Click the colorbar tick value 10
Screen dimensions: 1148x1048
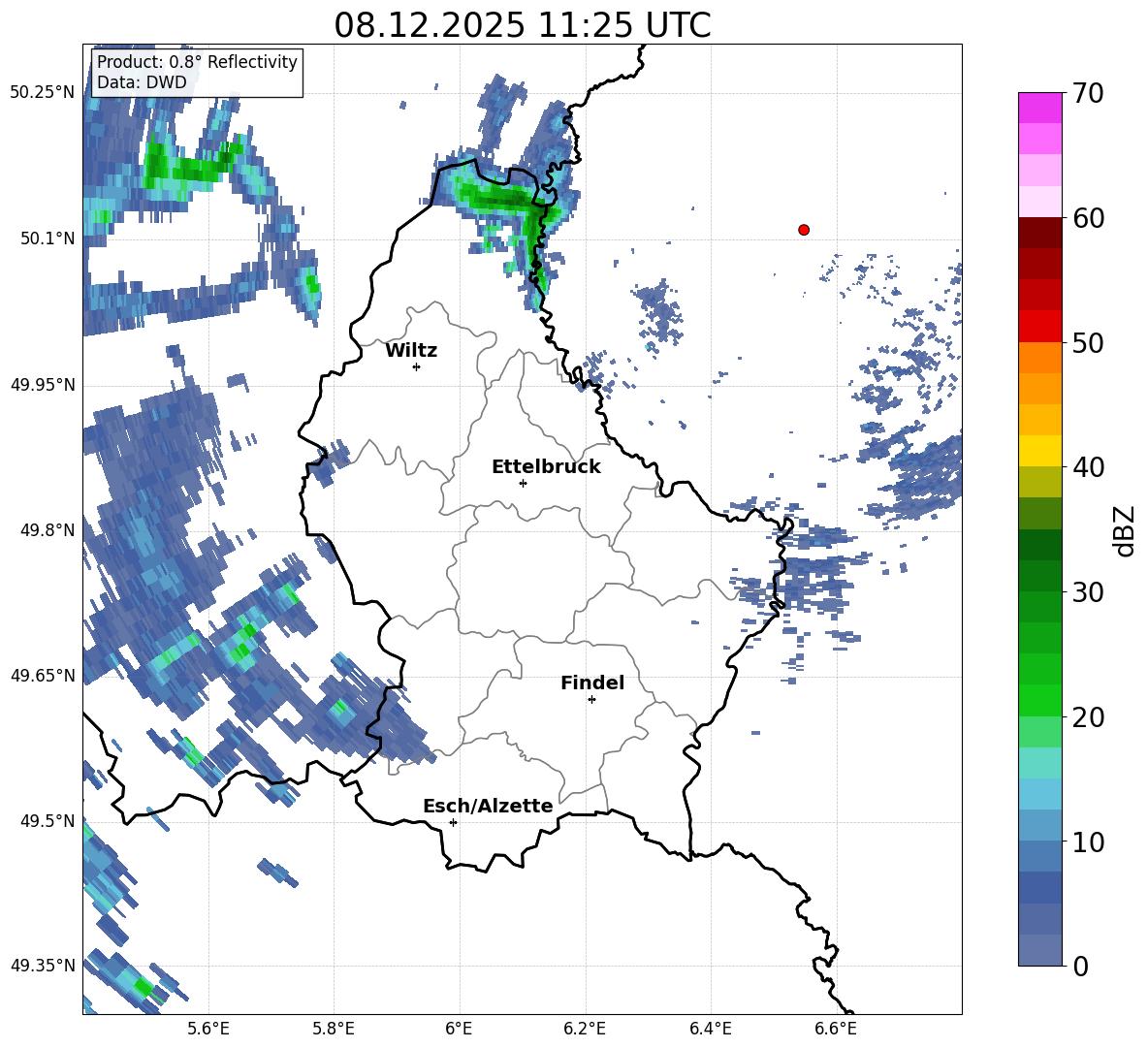pos(1088,842)
